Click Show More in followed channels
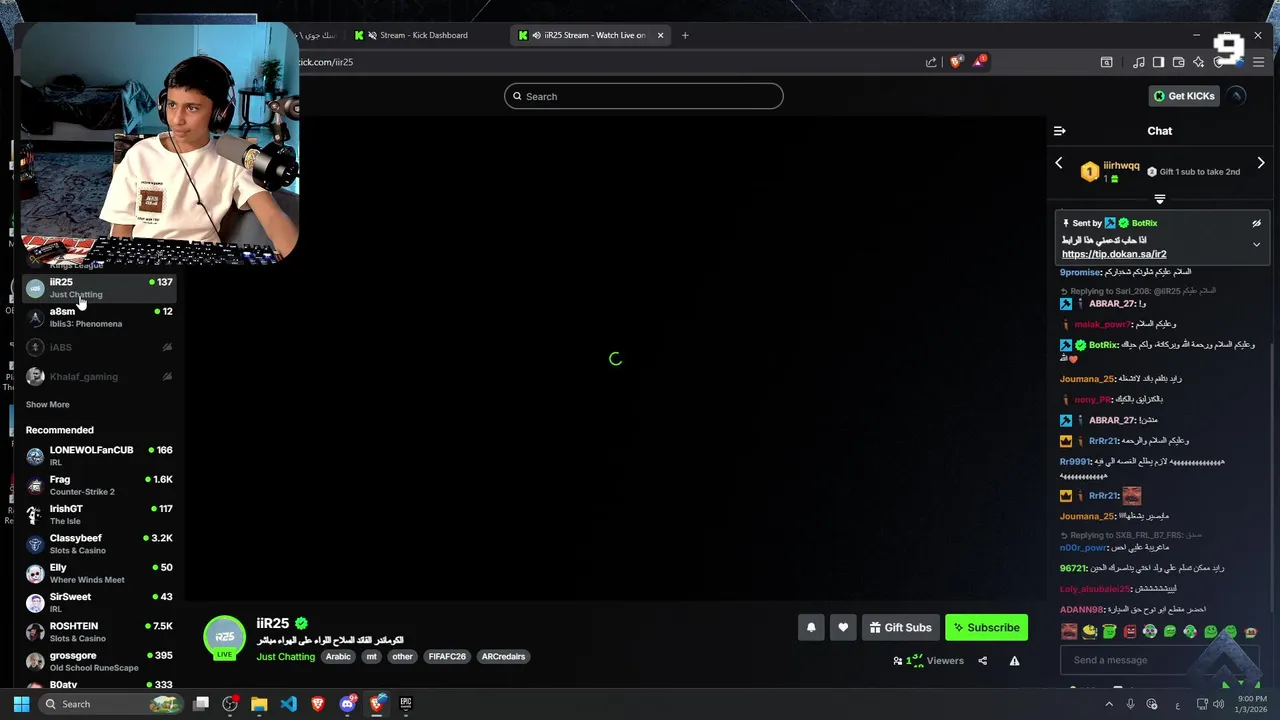1280x720 pixels. pyautogui.click(x=48, y=405)
